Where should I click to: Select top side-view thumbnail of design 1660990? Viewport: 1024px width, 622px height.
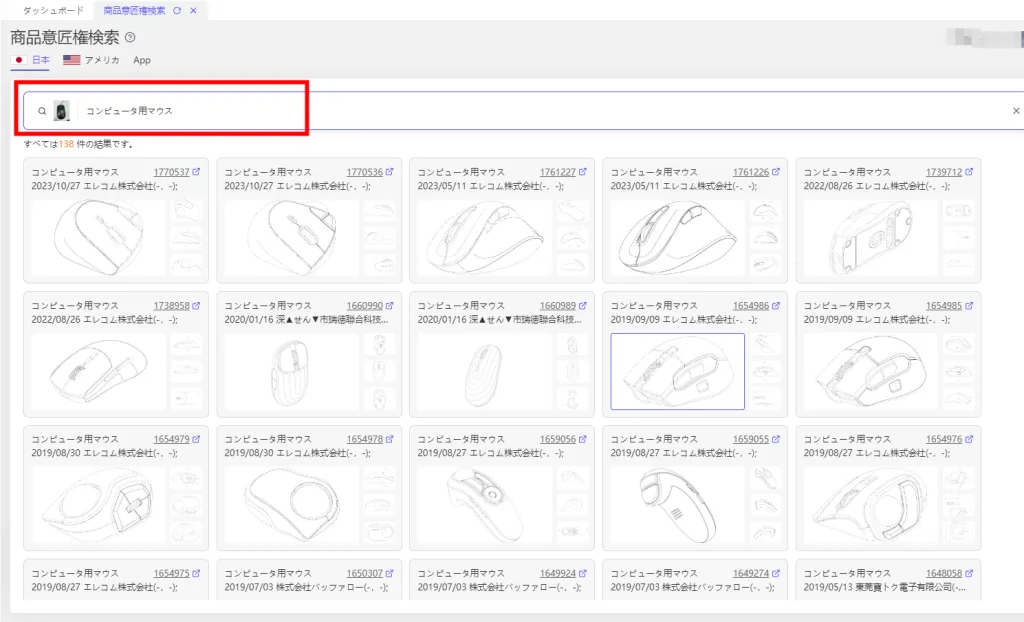point(379,344)
